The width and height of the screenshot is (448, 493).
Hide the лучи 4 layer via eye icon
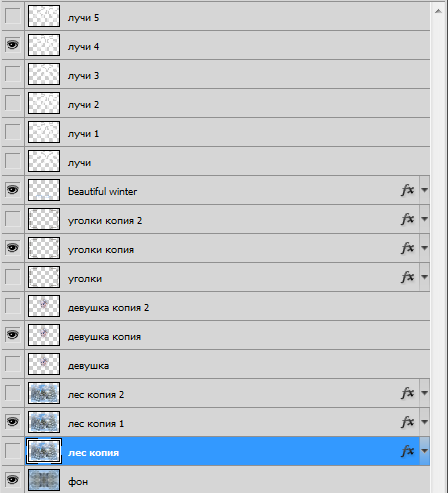coord(13,45)
